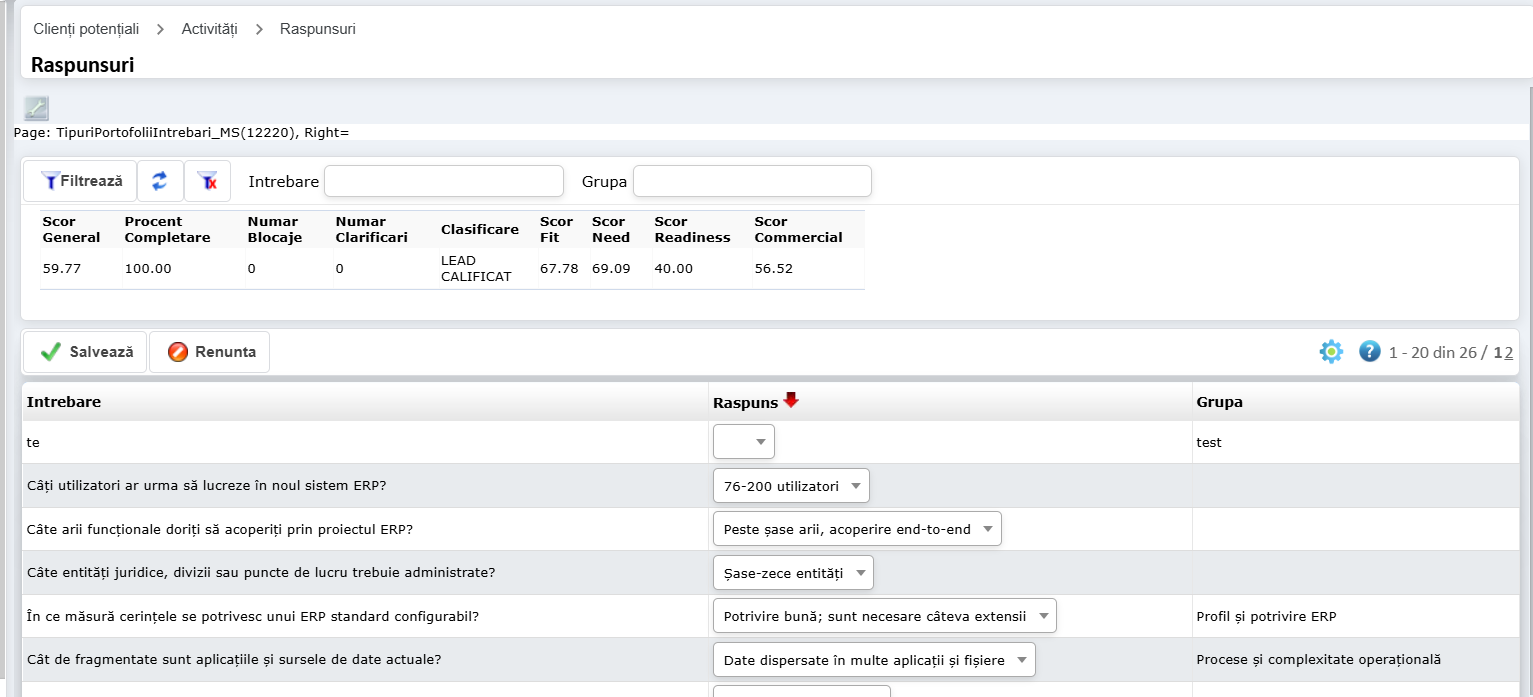Open the '76-200 utilizatori' dropdown

[791, 485]
